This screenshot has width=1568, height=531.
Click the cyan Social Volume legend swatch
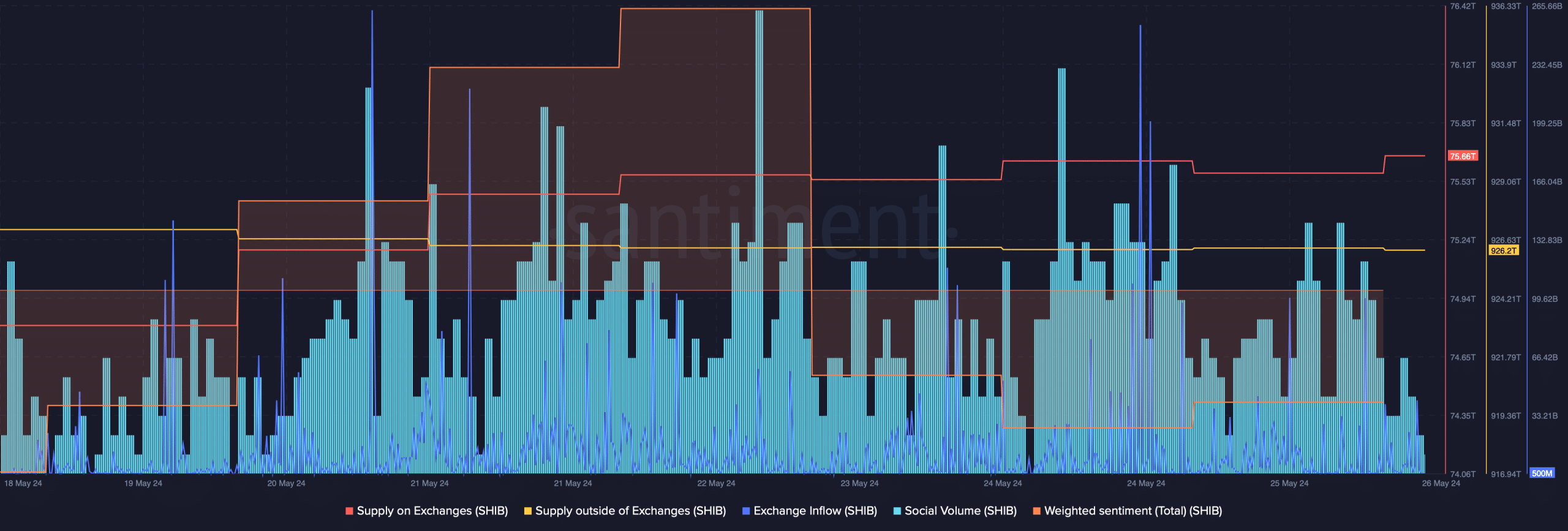pyautogui.click(x=897, y=511)
